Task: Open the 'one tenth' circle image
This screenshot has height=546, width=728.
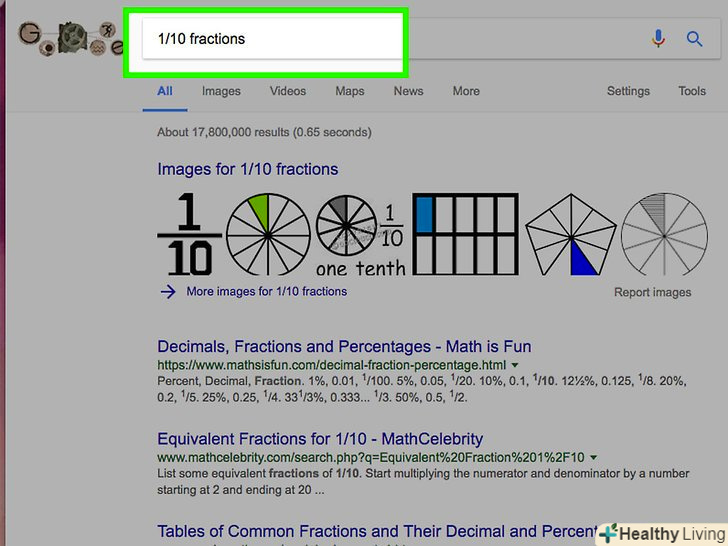Action: pos(360,236)
